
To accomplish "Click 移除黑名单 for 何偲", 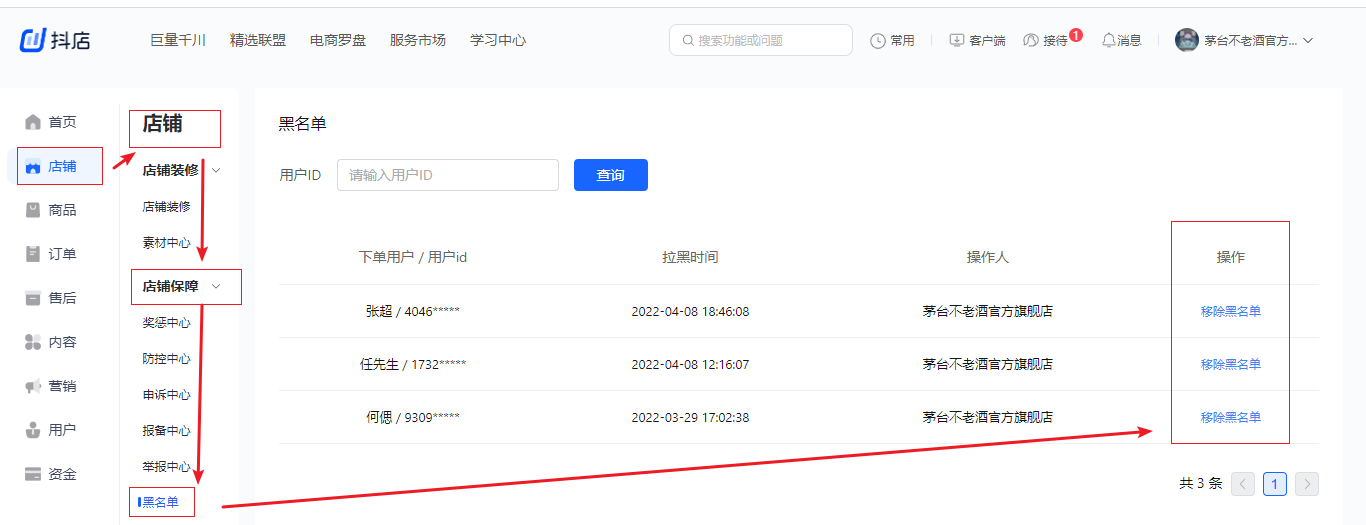I will [x=1230, y=417].
